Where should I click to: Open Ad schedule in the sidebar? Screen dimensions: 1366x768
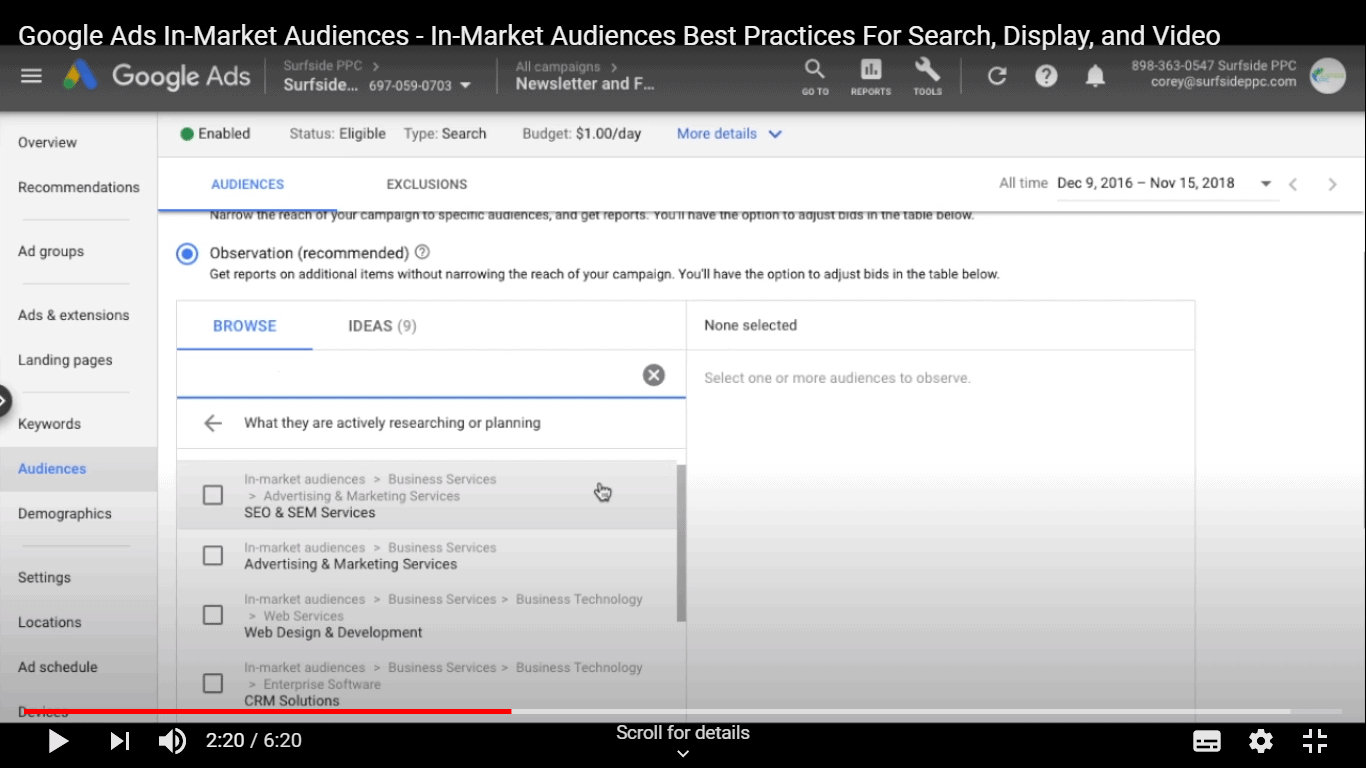point(58,667)
